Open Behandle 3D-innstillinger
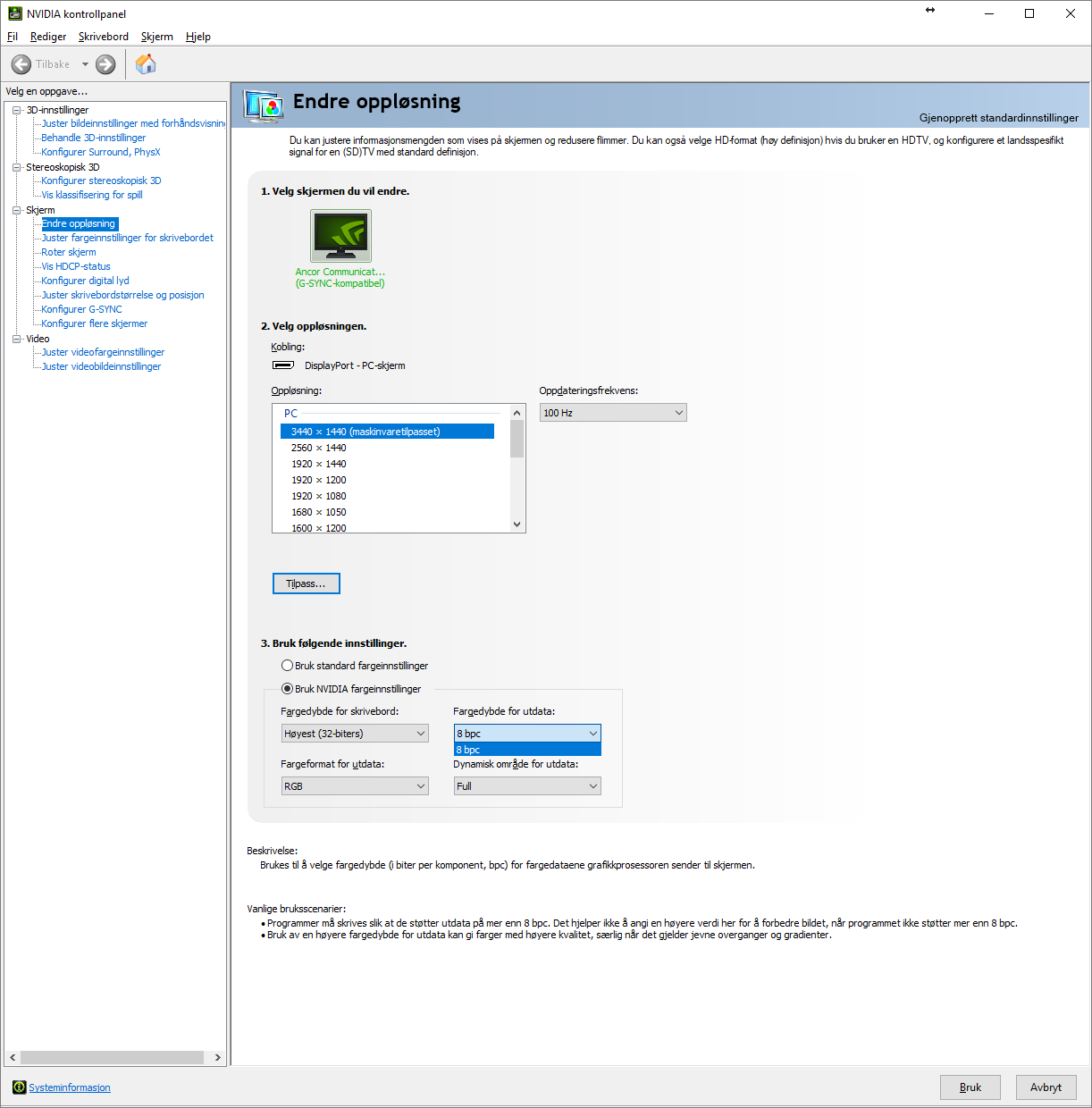Image resolution: width=1092 pixels, height=1108 pixels. (94, 138)
